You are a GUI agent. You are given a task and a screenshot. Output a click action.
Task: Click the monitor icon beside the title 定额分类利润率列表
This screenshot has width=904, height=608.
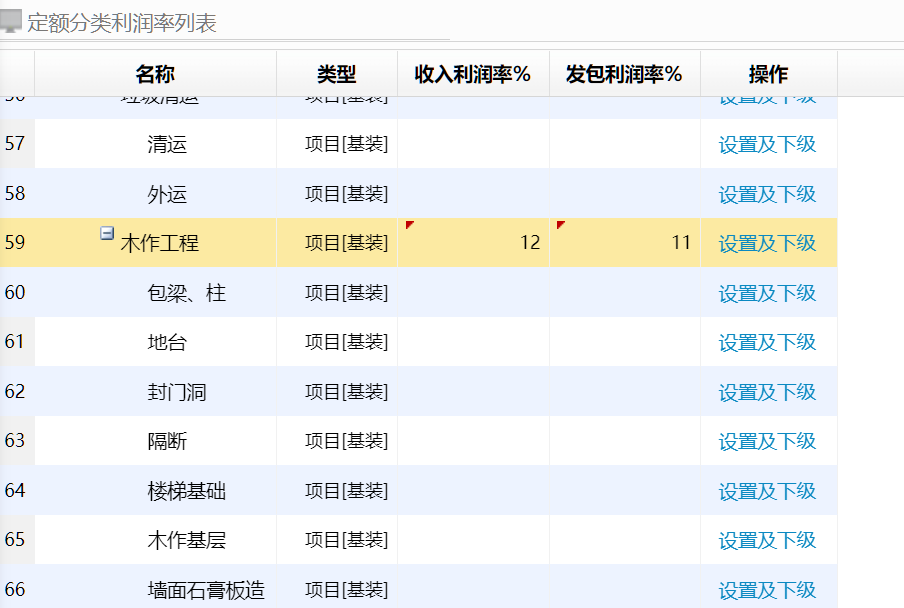point(13,18)
